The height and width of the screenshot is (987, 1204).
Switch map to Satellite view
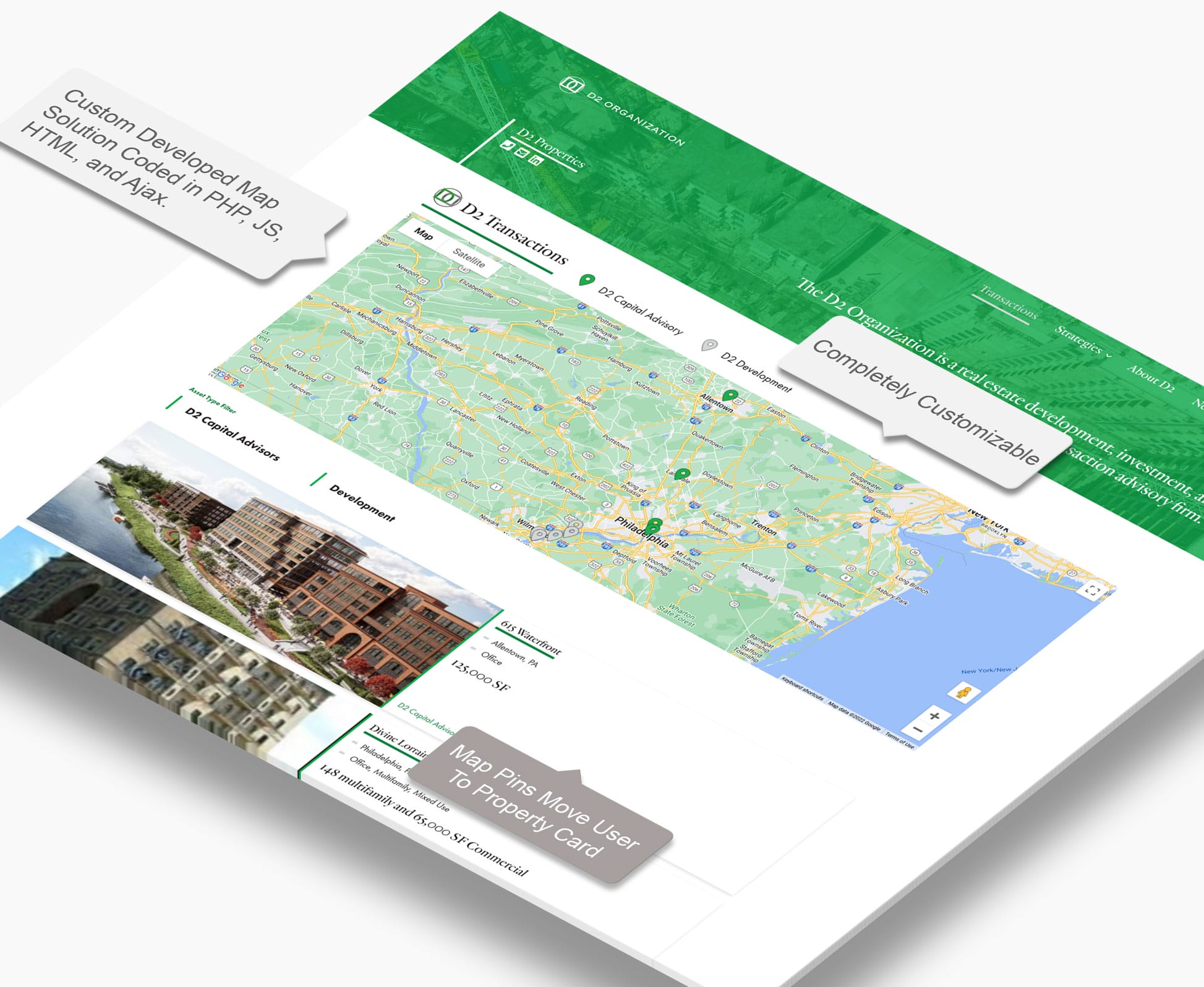[x=469, y=257]
